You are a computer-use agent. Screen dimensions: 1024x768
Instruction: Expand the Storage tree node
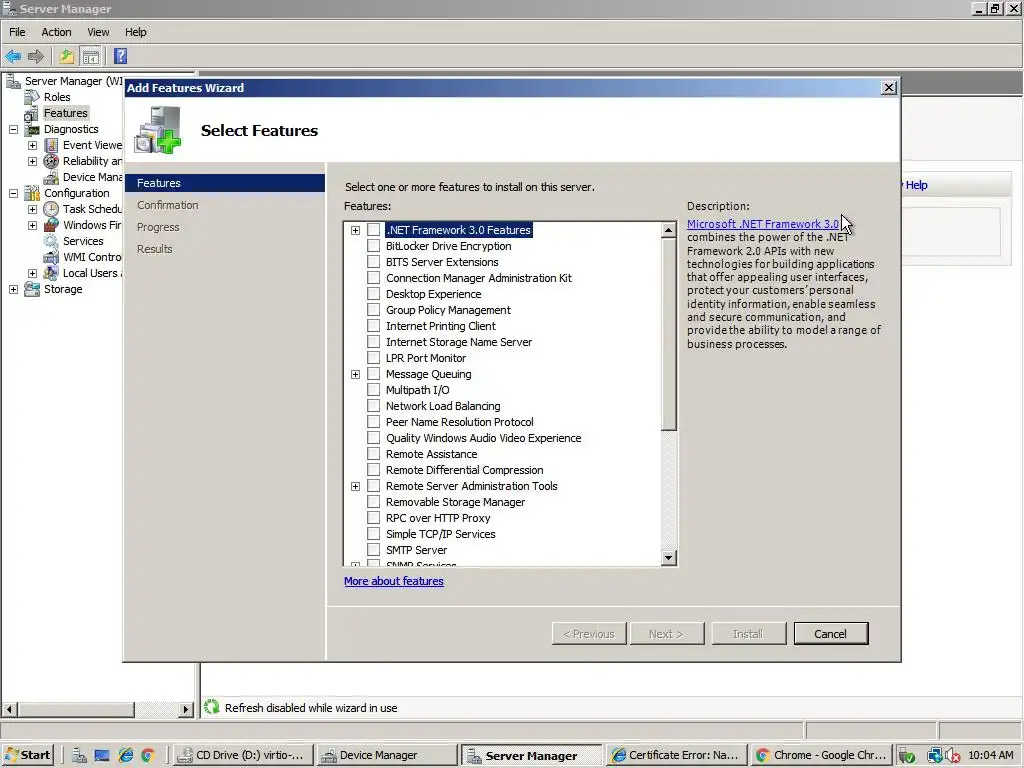point(13,289)
